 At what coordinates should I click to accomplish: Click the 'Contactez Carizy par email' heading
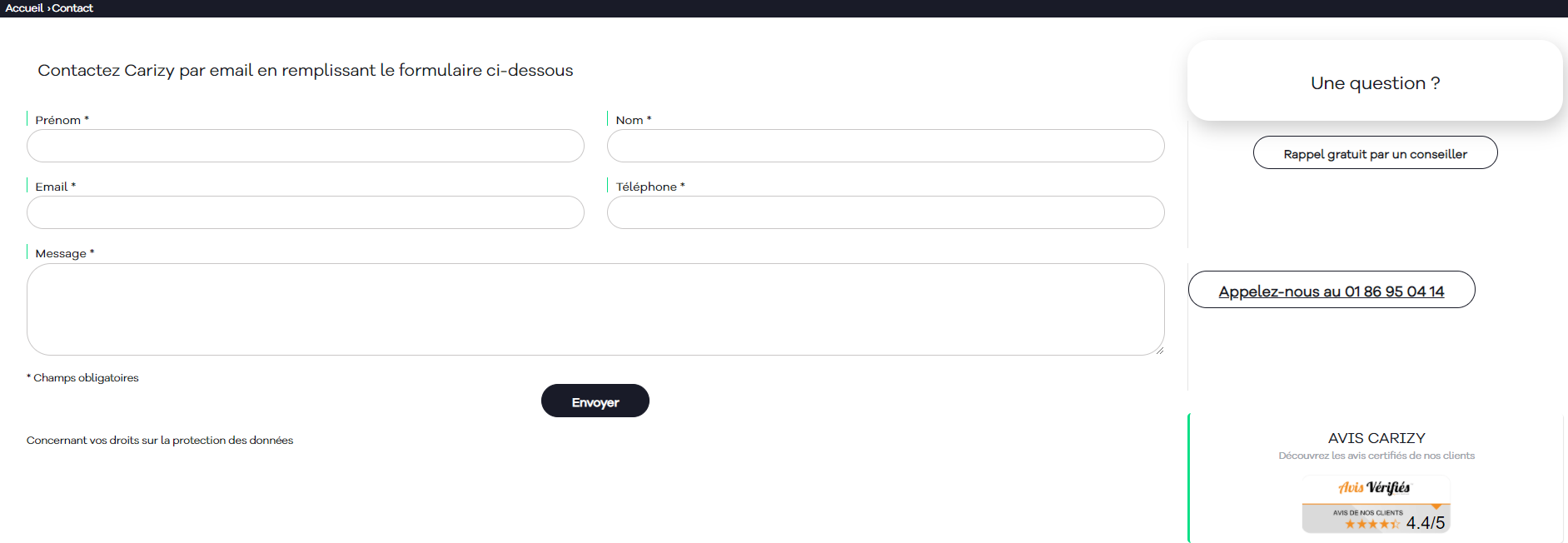(306, 71)
